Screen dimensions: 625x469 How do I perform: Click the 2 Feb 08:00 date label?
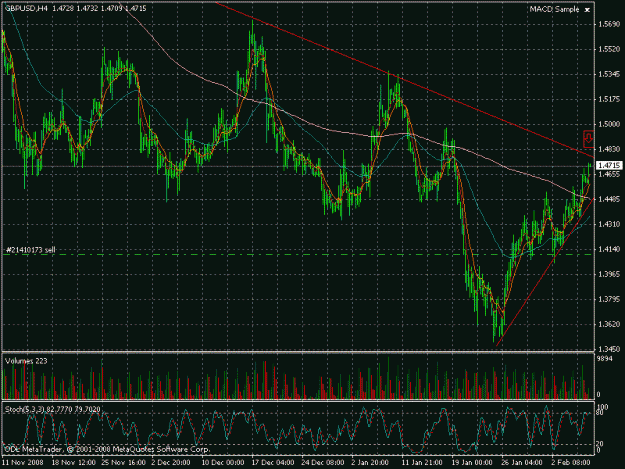pyautogui.click(x=570, y=463)
